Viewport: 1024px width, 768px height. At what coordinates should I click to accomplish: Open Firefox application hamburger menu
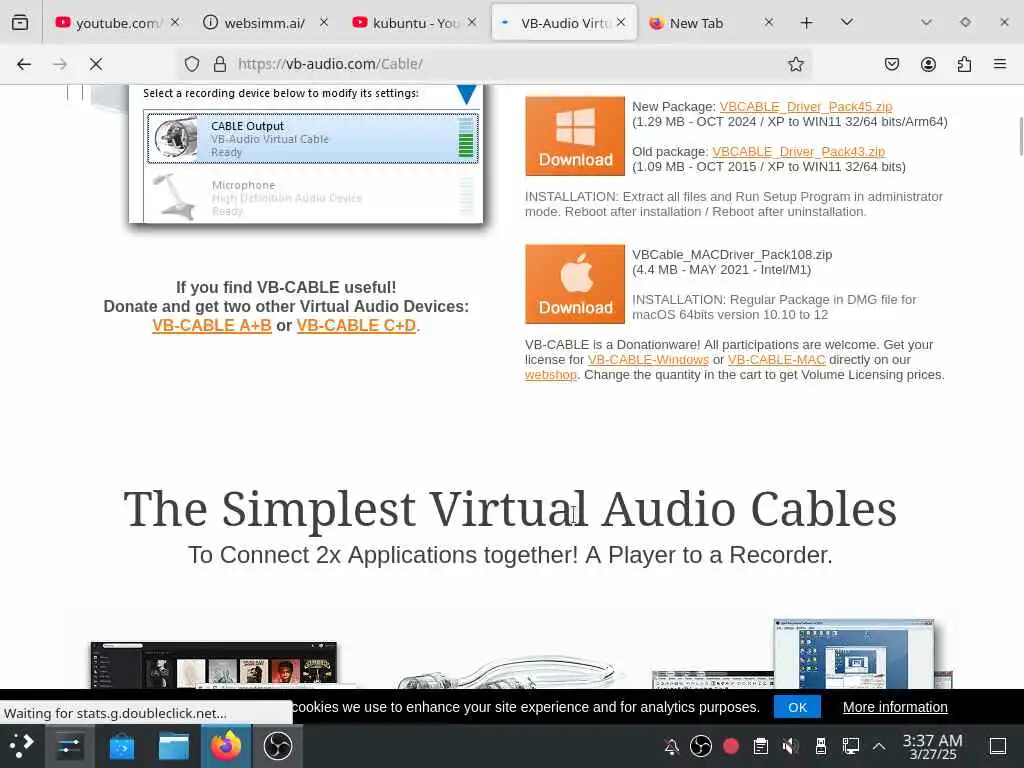(x=1000, y=64)
